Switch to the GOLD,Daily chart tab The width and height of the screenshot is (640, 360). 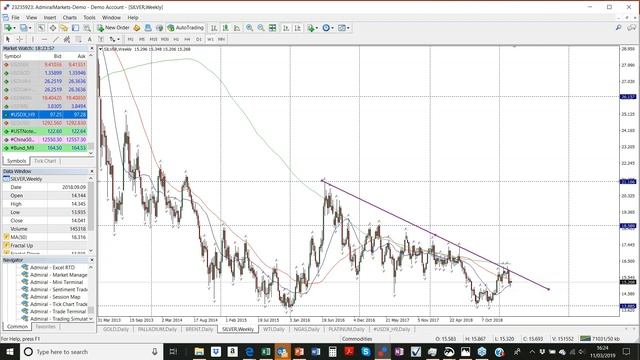[x=116, y=329]
